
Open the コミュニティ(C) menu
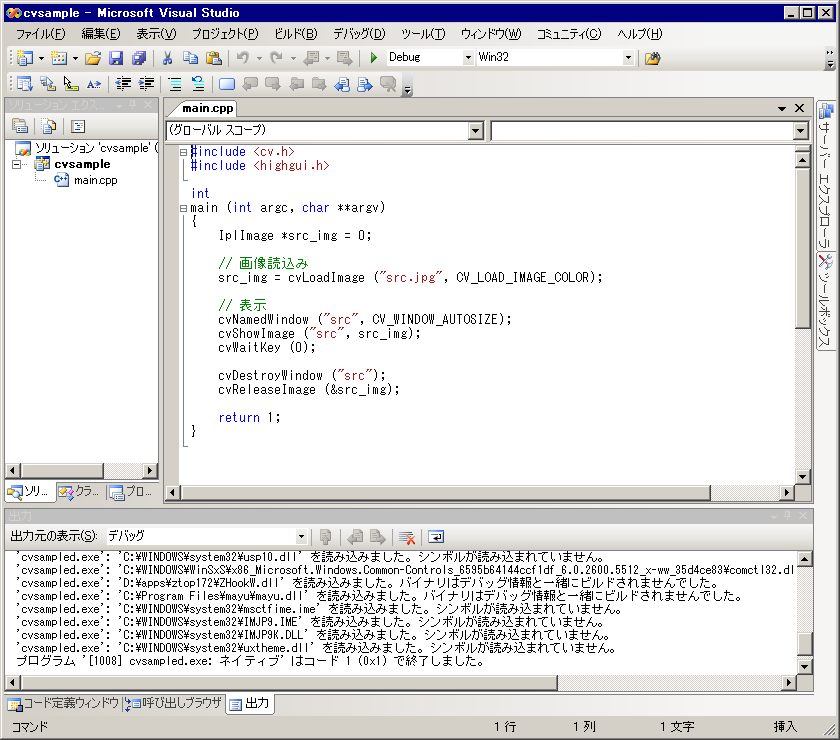(x=569, y=34)
